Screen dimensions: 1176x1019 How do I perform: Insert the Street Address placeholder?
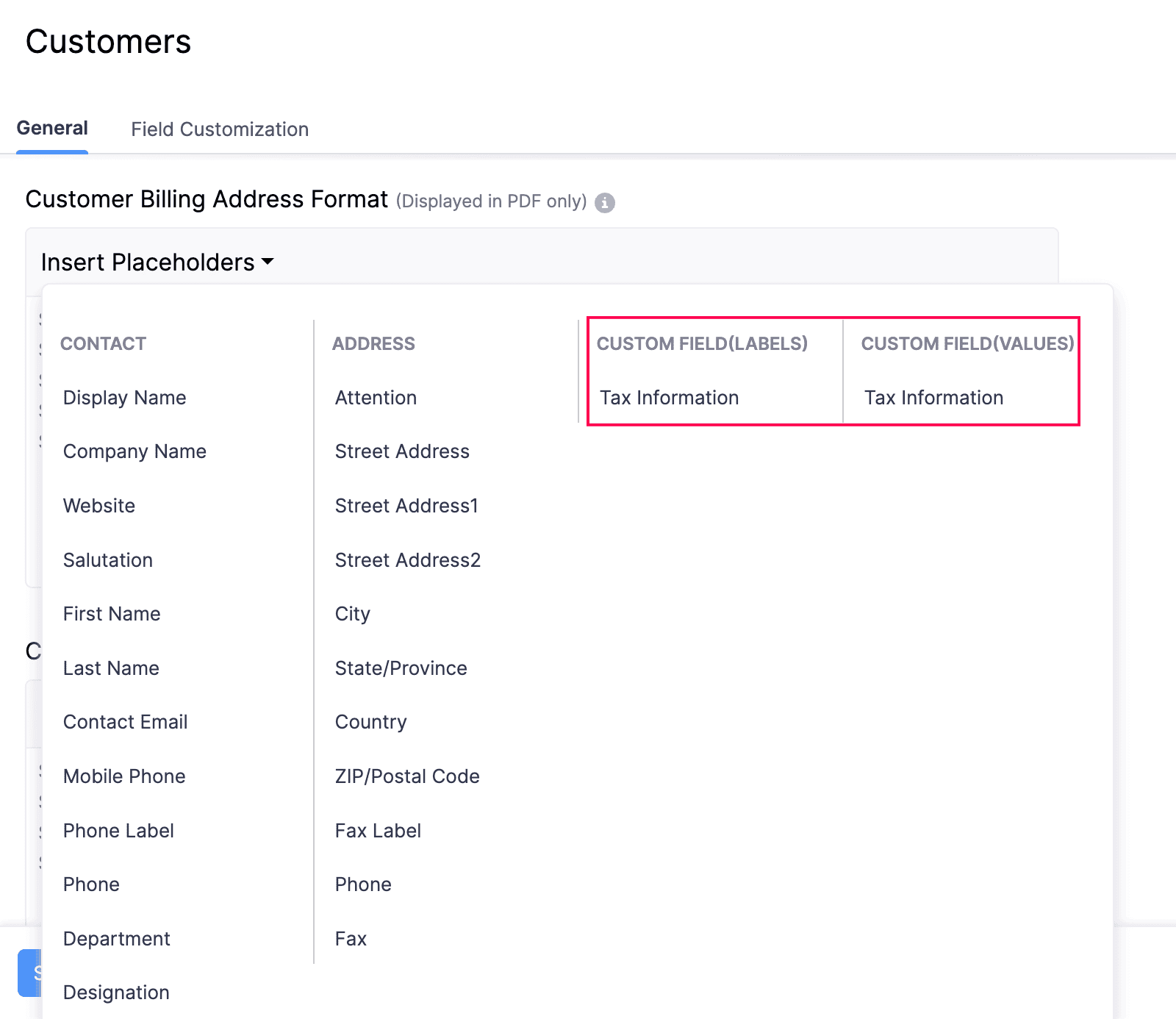click(403, 451)
